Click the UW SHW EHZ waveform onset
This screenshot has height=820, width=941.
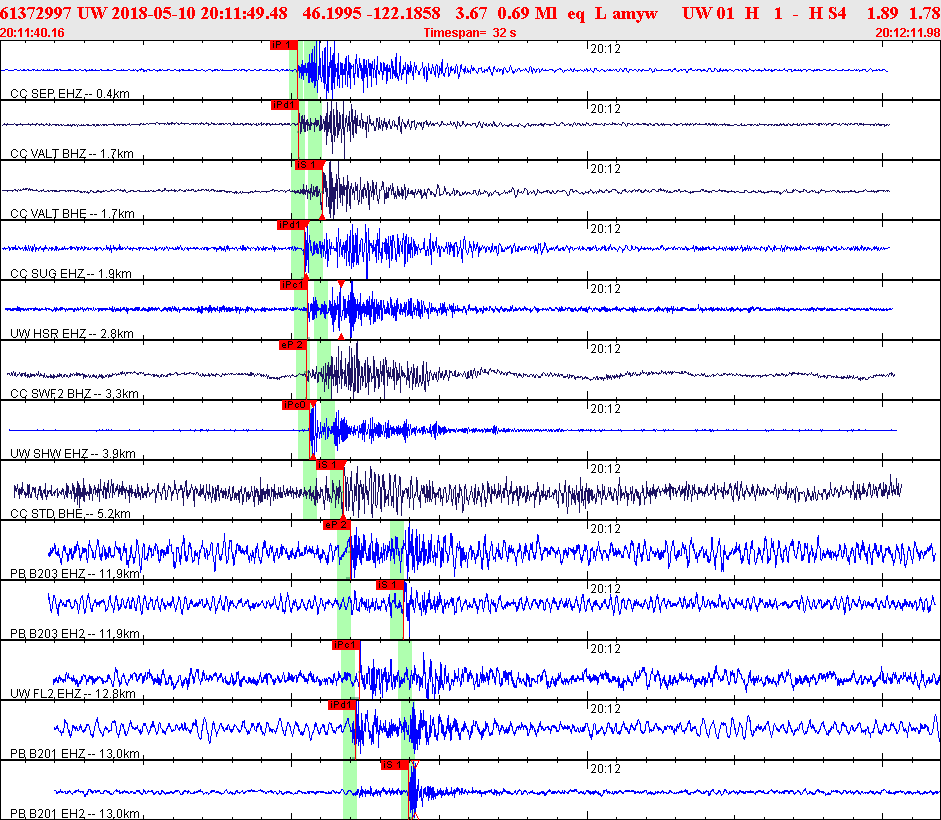click(x=313, y=430)
